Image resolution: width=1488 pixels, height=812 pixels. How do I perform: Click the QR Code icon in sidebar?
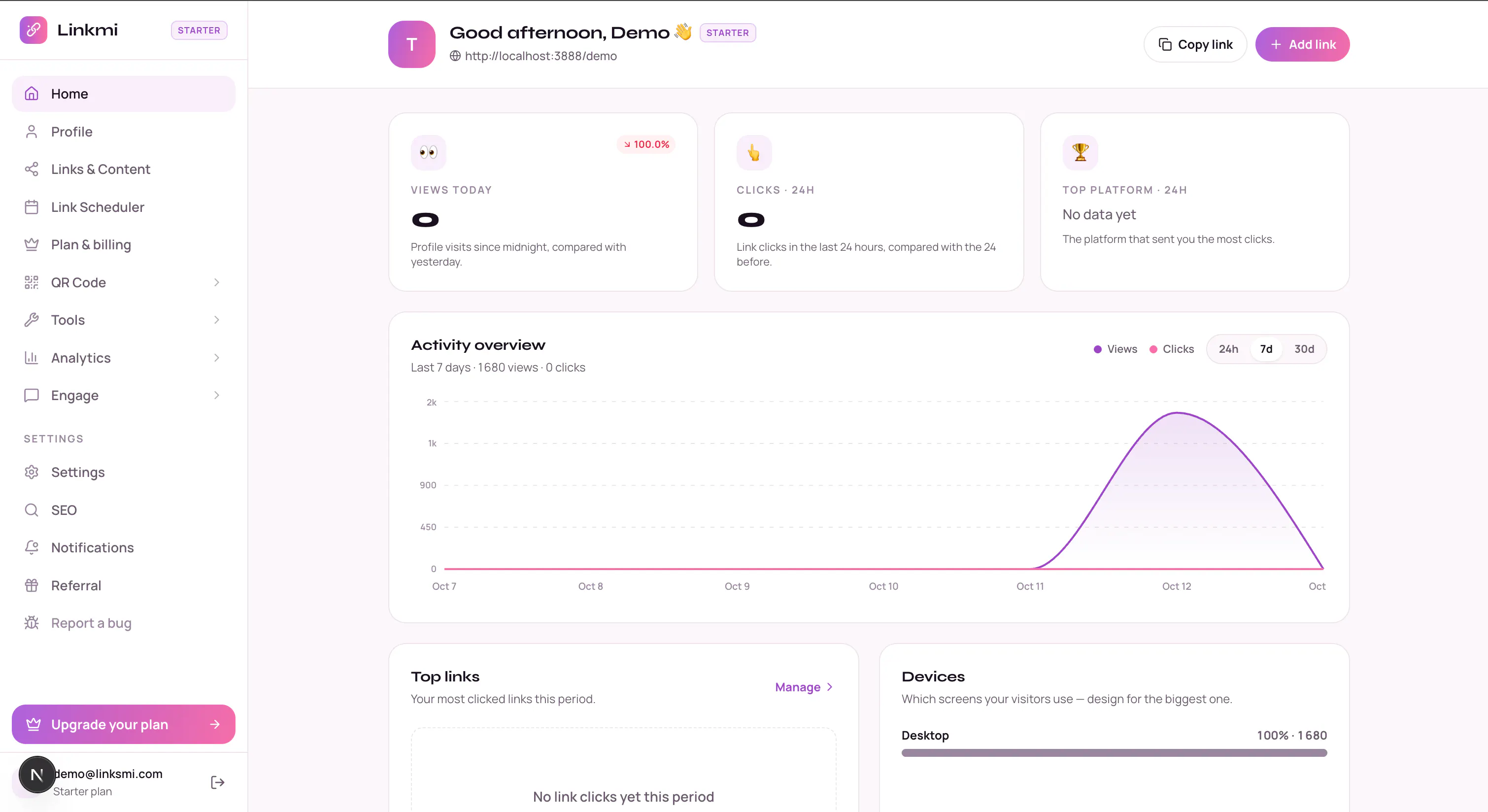[32, 282]
